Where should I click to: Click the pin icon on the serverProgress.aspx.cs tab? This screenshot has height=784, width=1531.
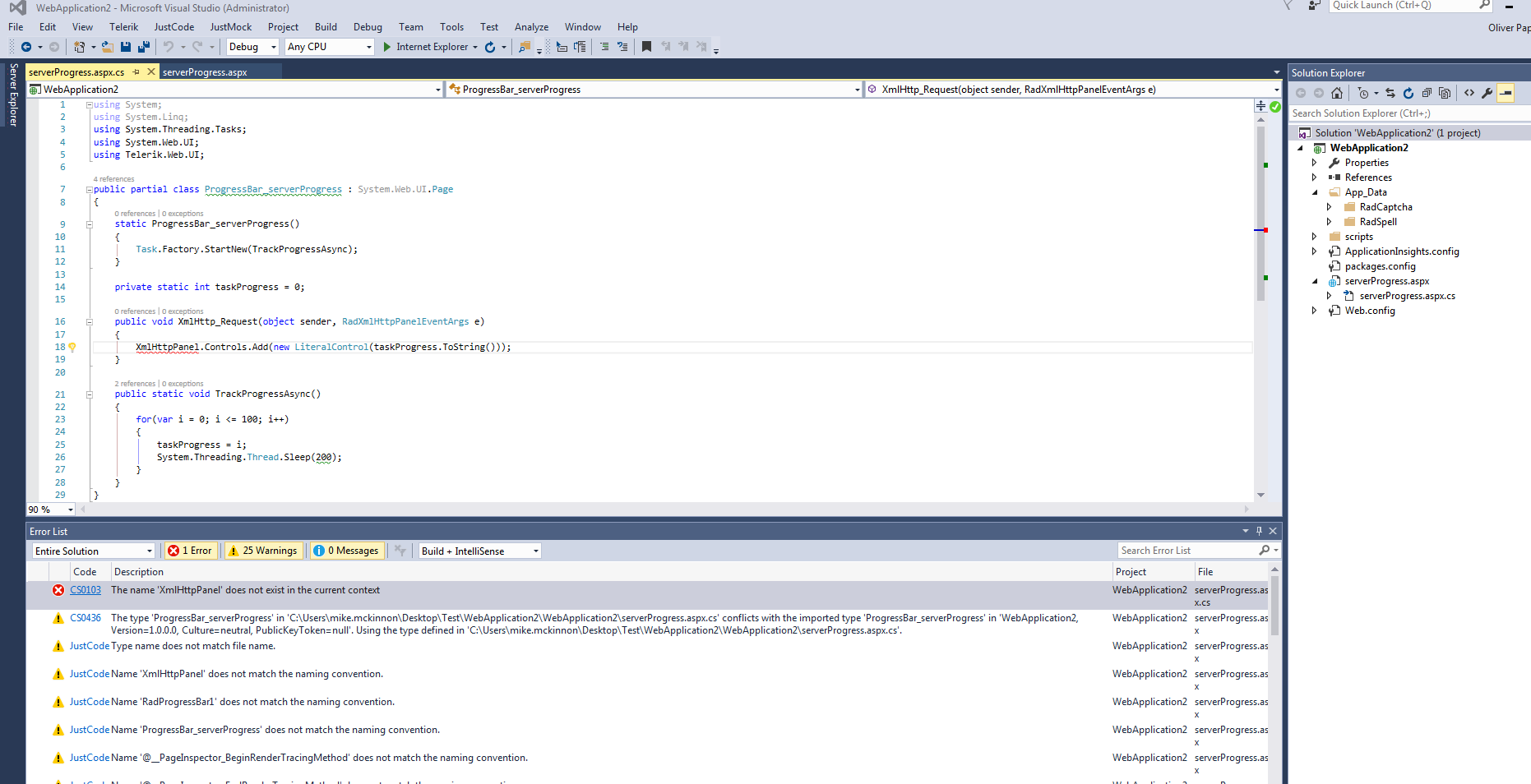136,72
